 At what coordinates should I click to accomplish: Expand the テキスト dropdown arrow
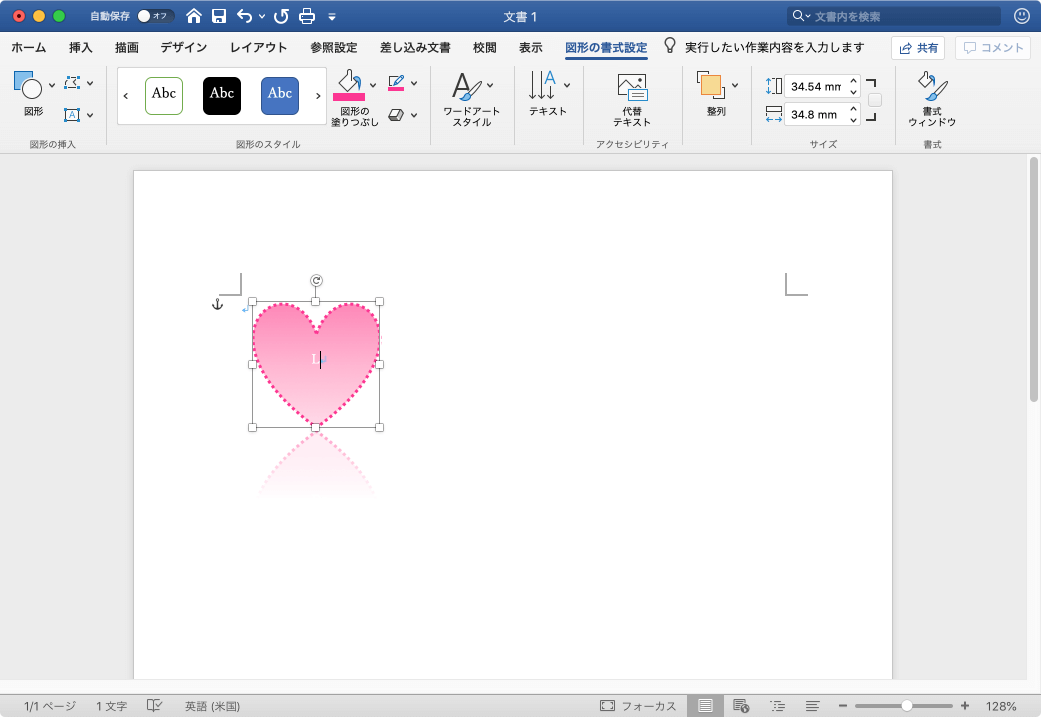pos(567,85)
